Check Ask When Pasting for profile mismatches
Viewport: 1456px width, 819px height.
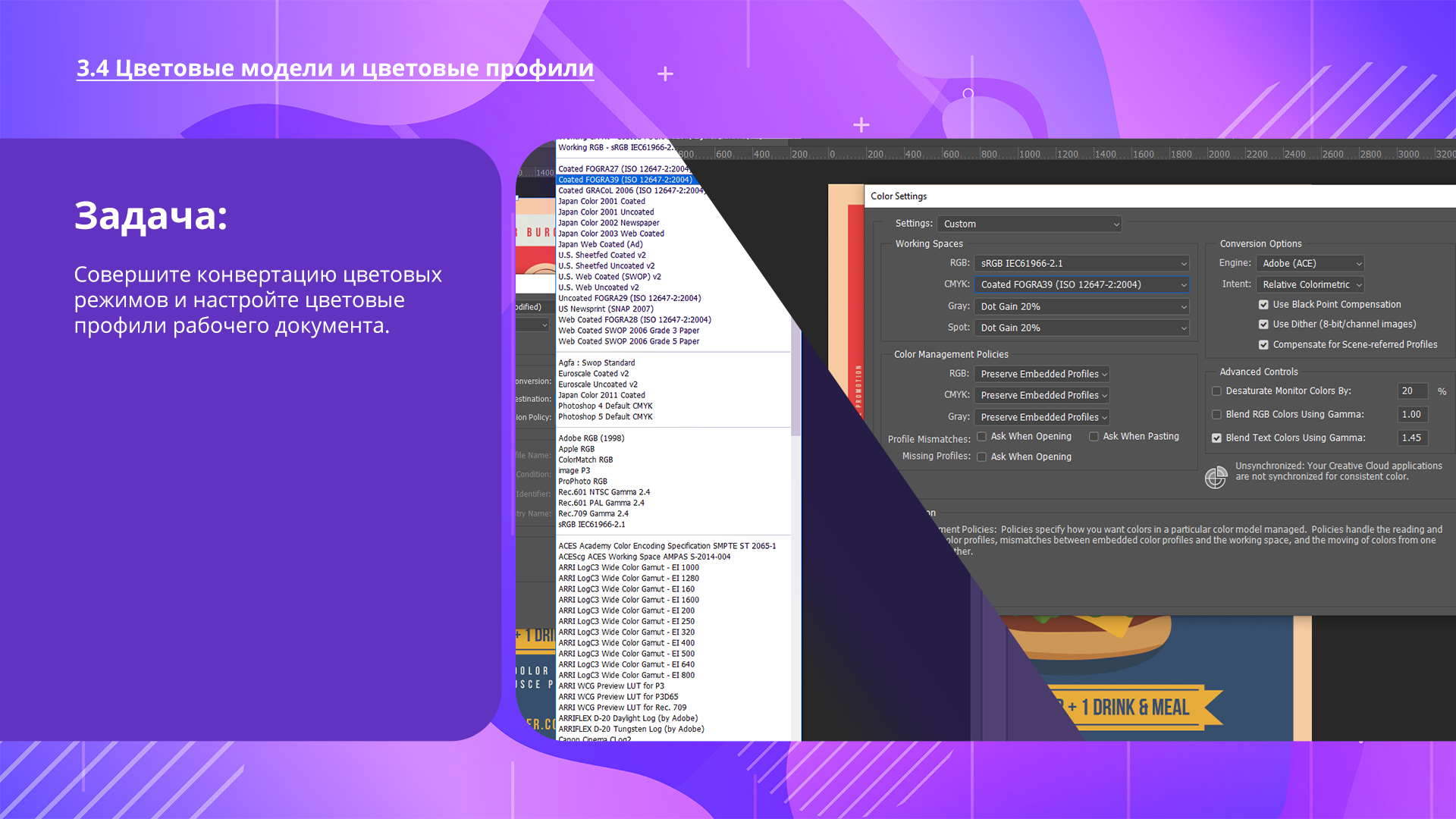pyautogui.click(x=1094, y=437)
